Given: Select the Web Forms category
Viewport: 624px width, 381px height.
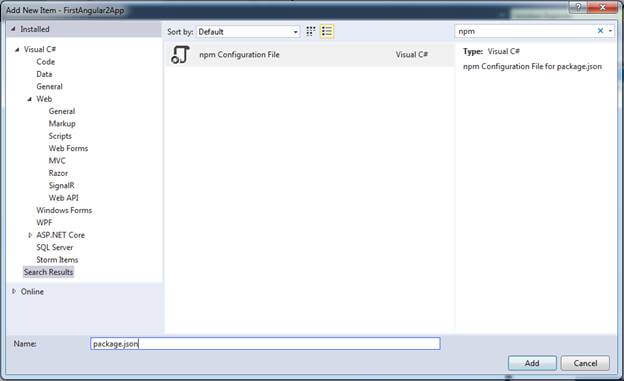Looking at the screenshot, I should point(68,148).
